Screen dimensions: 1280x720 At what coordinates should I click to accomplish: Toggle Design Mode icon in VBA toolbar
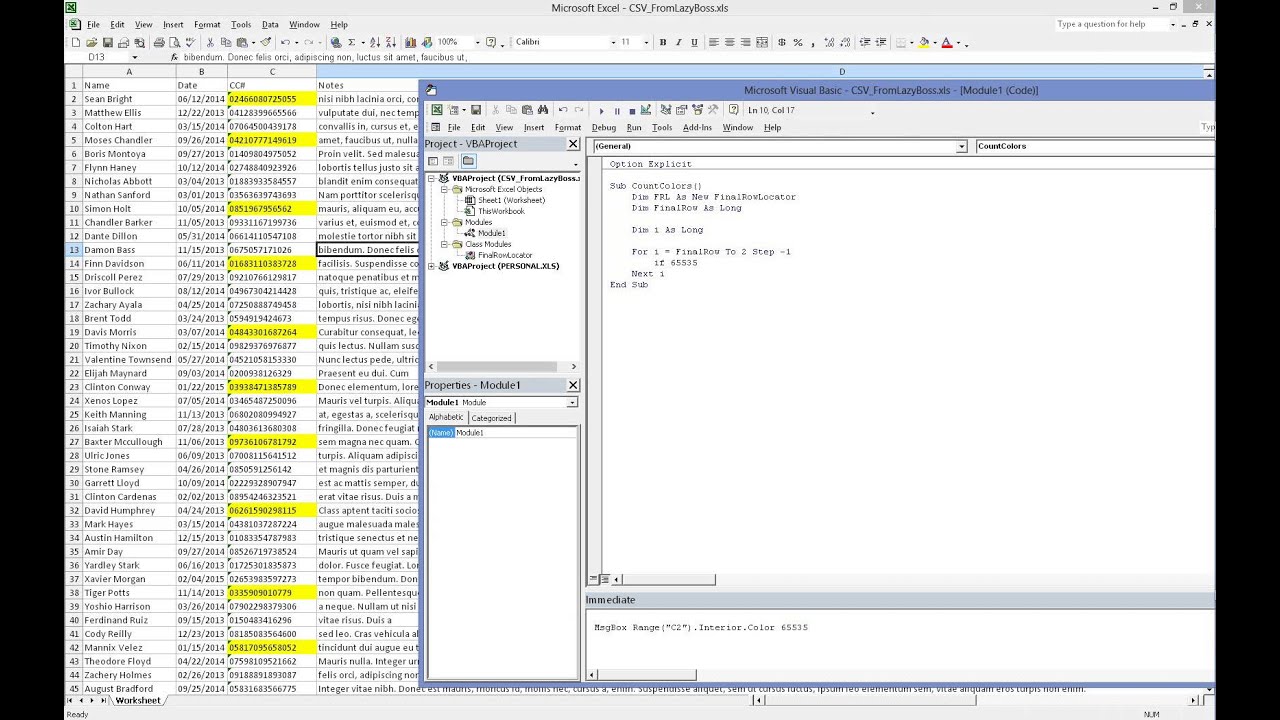(646, 110)
